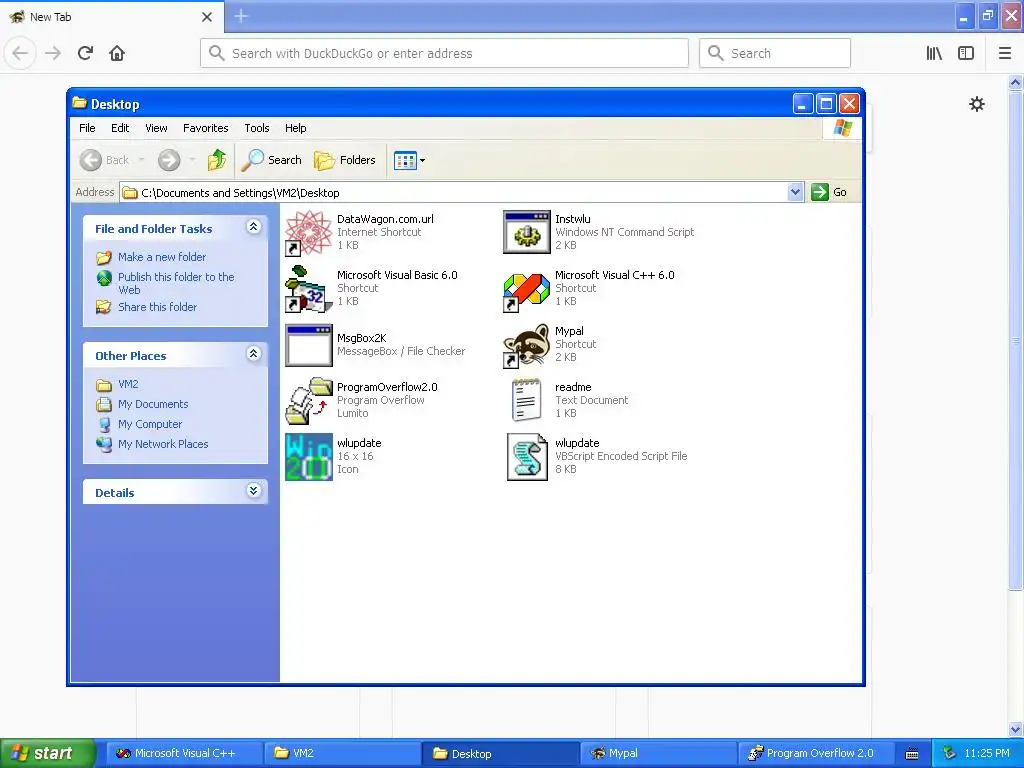Select the Mypal raccoon shortcut icon
This screenshot has width=1024, height=768.
click(x=526, y=345)
